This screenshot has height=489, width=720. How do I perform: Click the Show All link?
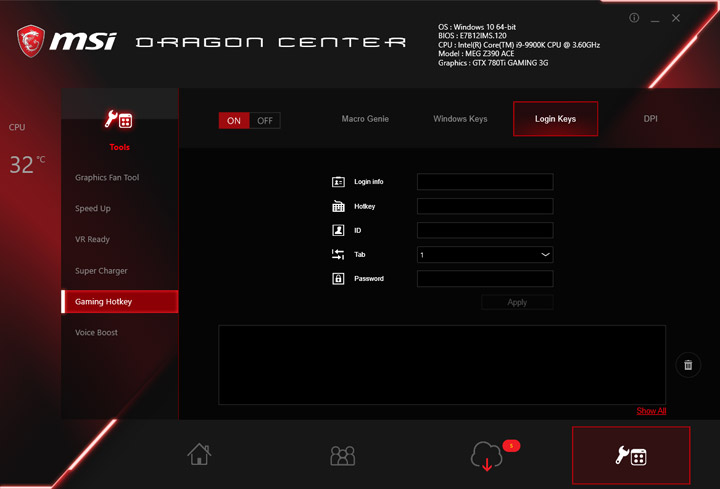(651, 411)
